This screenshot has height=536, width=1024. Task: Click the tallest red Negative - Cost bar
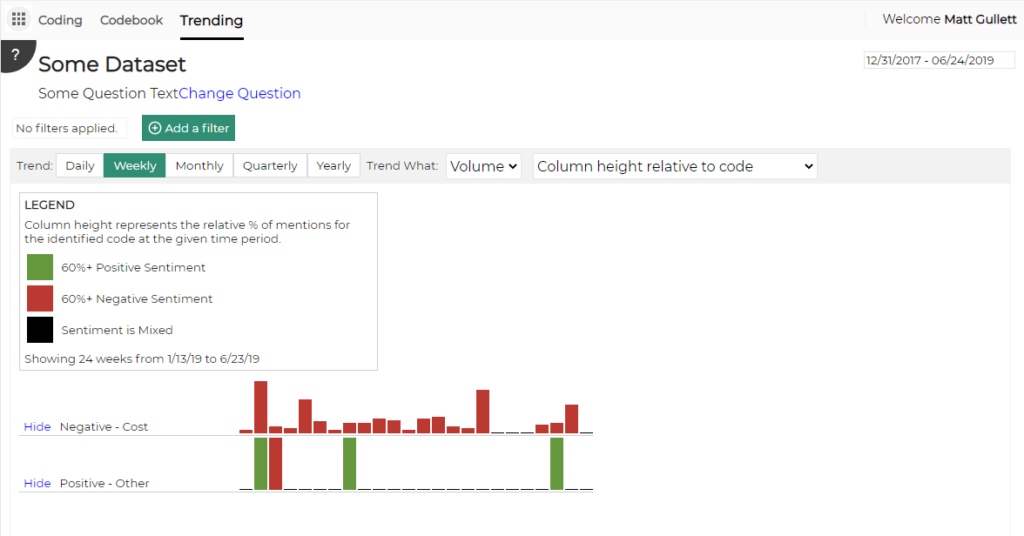261,407
